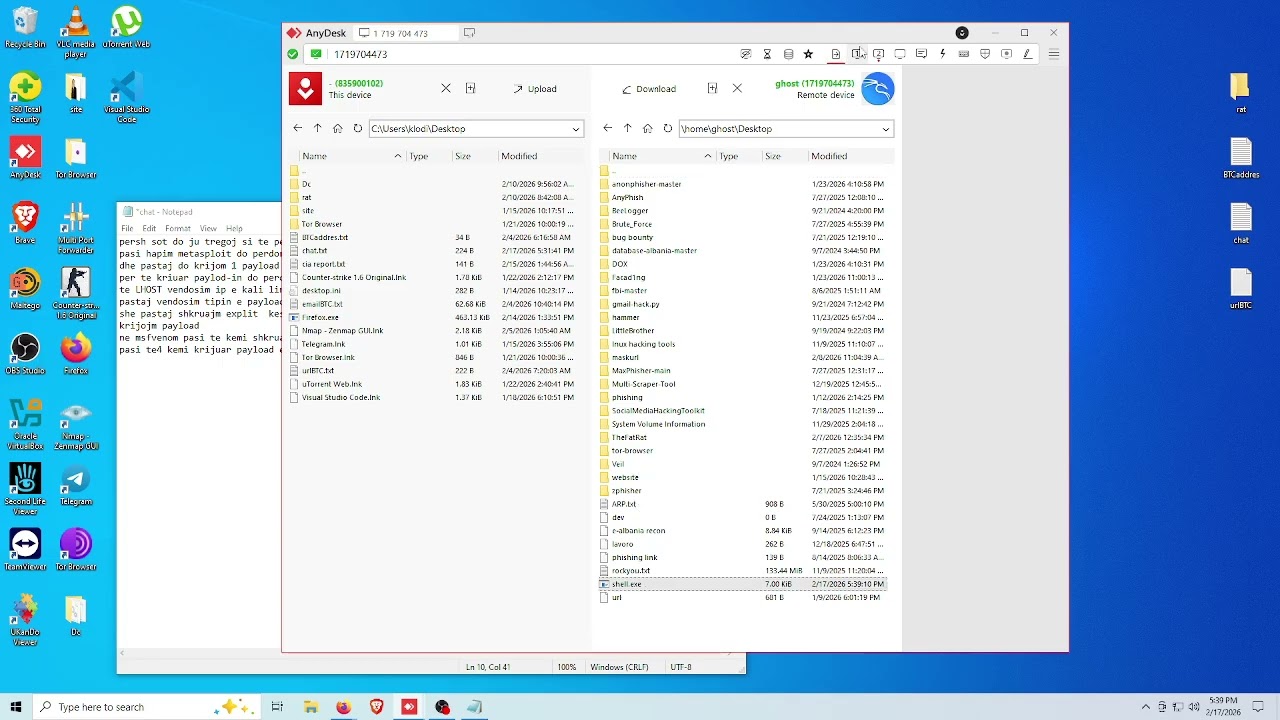Viewport: 1280px width, 720px height.
Task: Select desktop.ini in the local file list
Action: tap(321, 291)
